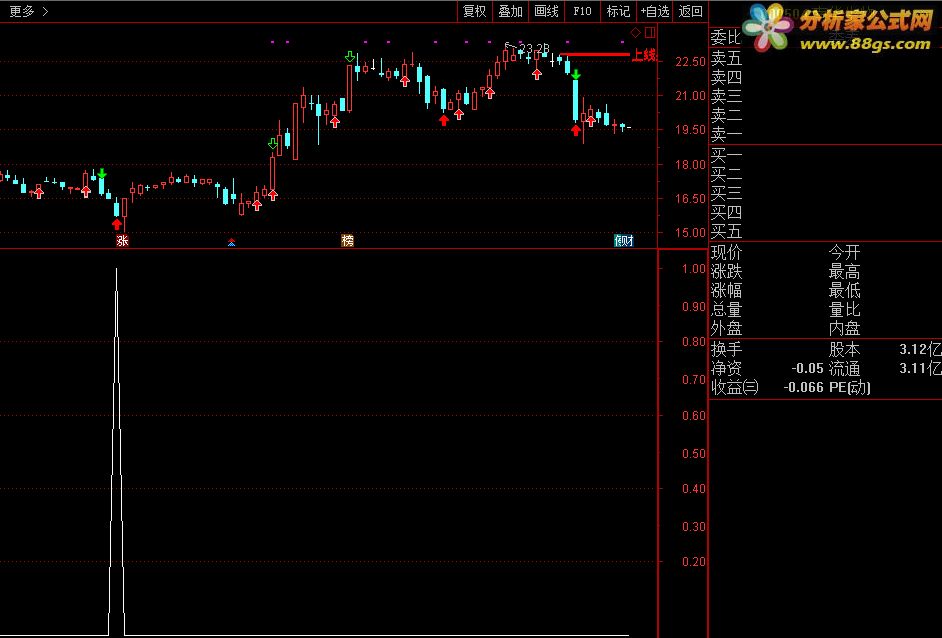The width and height of the screenshot is (942, 638).
Task: Click the 总量 label
Action: (x=726, y=309)
